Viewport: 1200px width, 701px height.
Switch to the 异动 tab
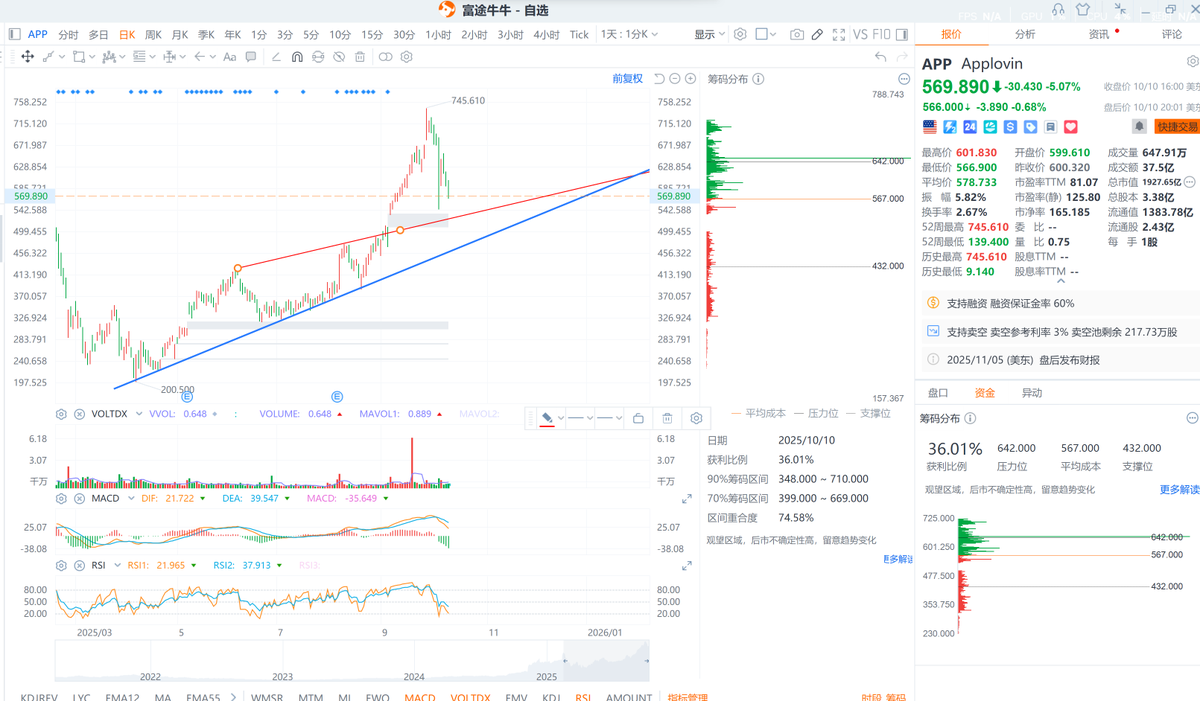click(1032, 393)
